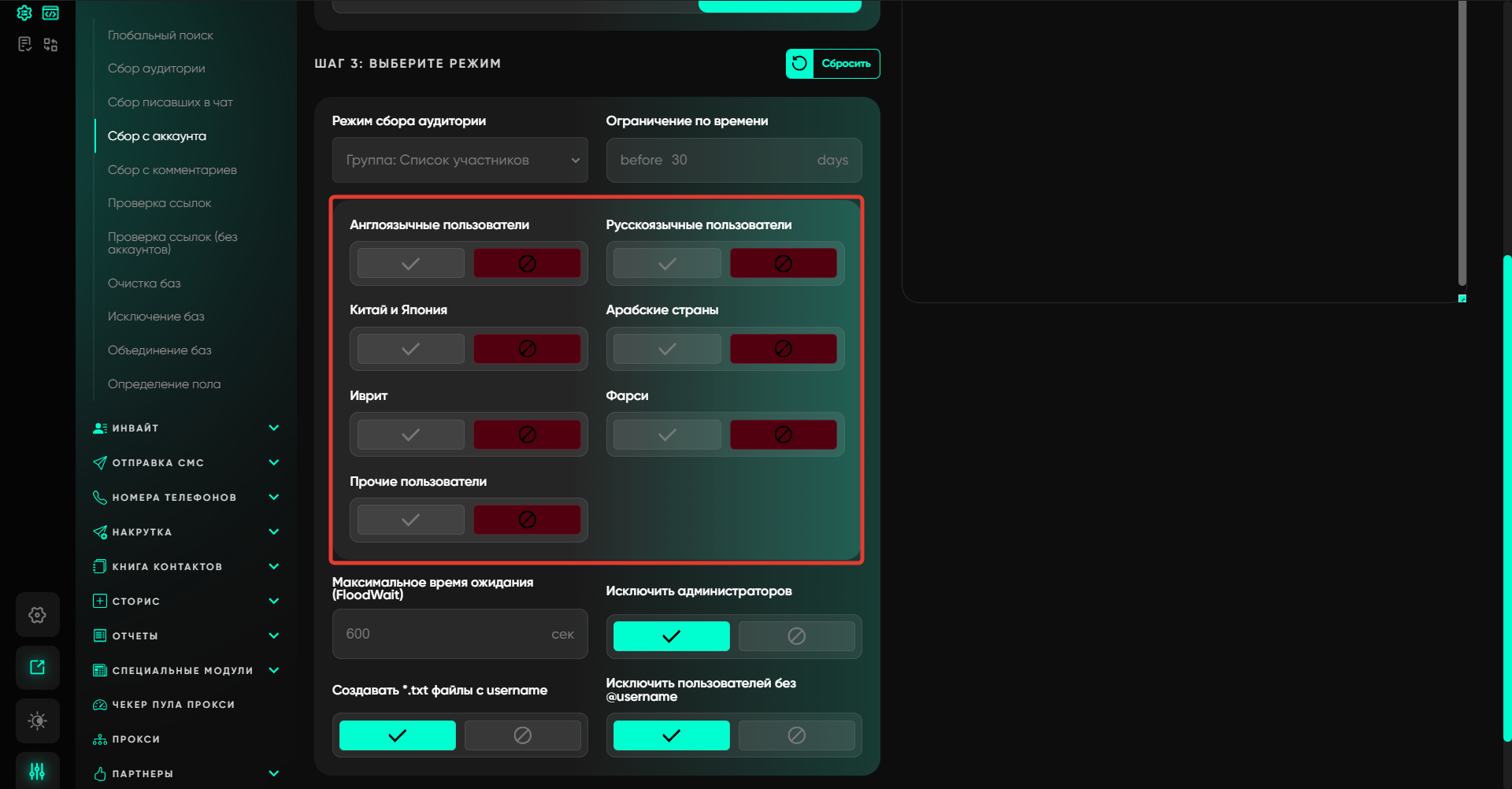The height and width of the screenshot is (789, 1512).
Task: Expand the Накрутка section chevron
Action: pos(273,532)
